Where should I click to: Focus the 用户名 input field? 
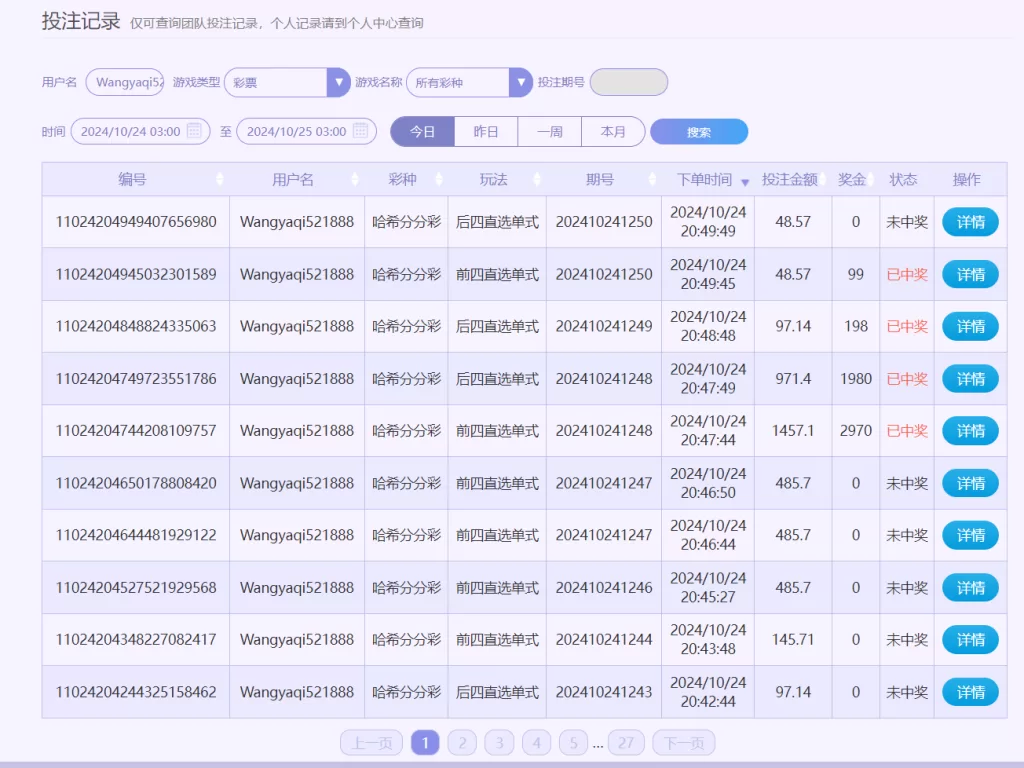click(125, 82)
